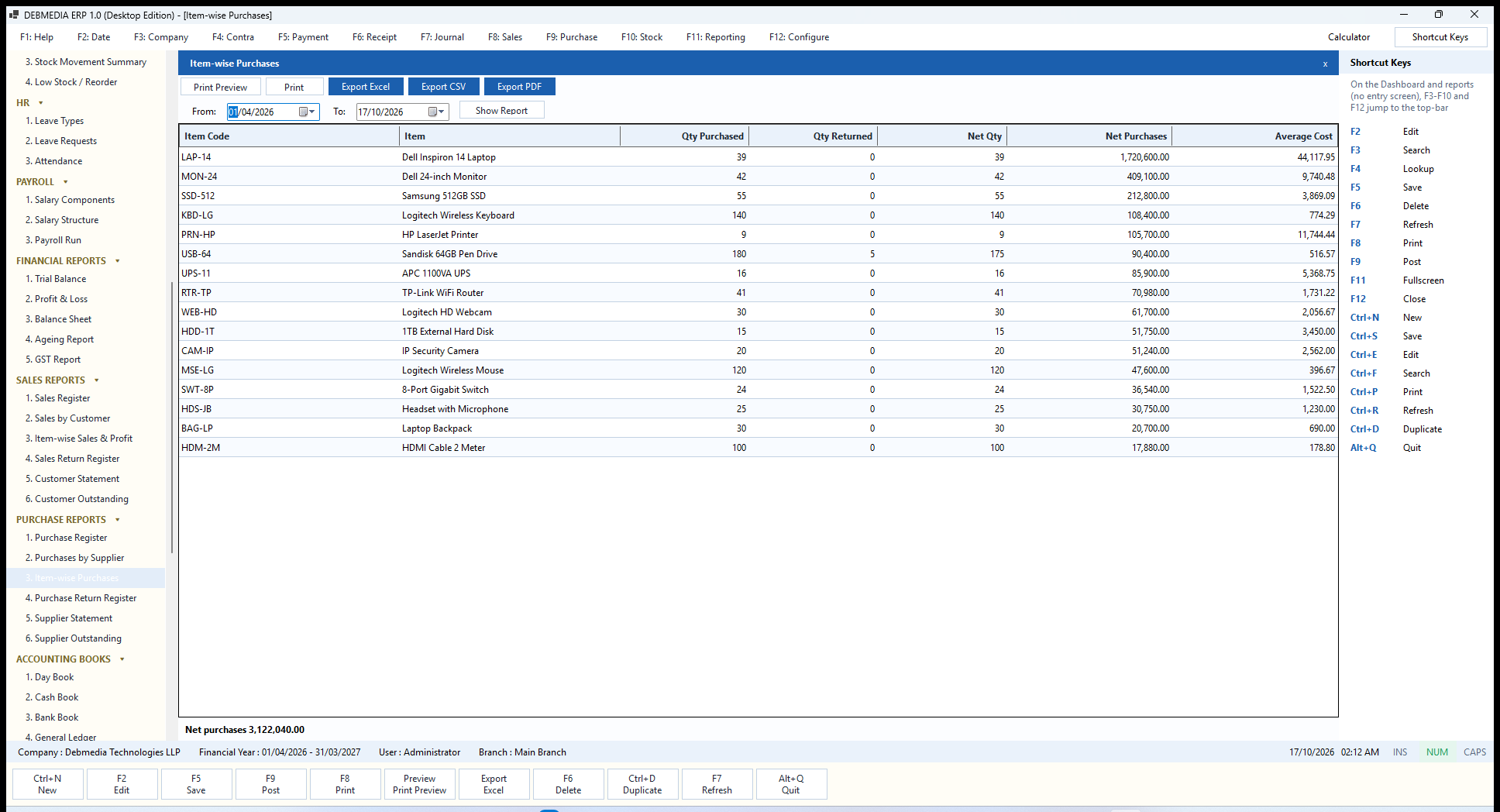Open the Calculator
1500x812 pixels.
[1349, 37]
